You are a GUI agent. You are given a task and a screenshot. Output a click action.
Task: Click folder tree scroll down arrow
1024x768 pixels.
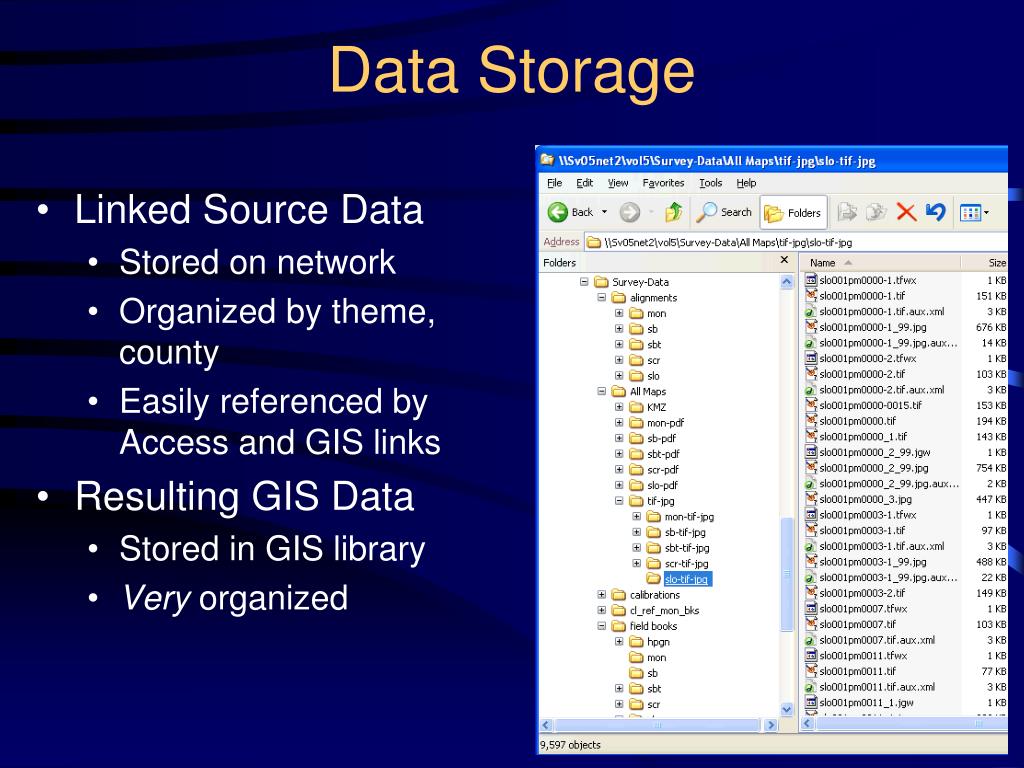[786, 709]
